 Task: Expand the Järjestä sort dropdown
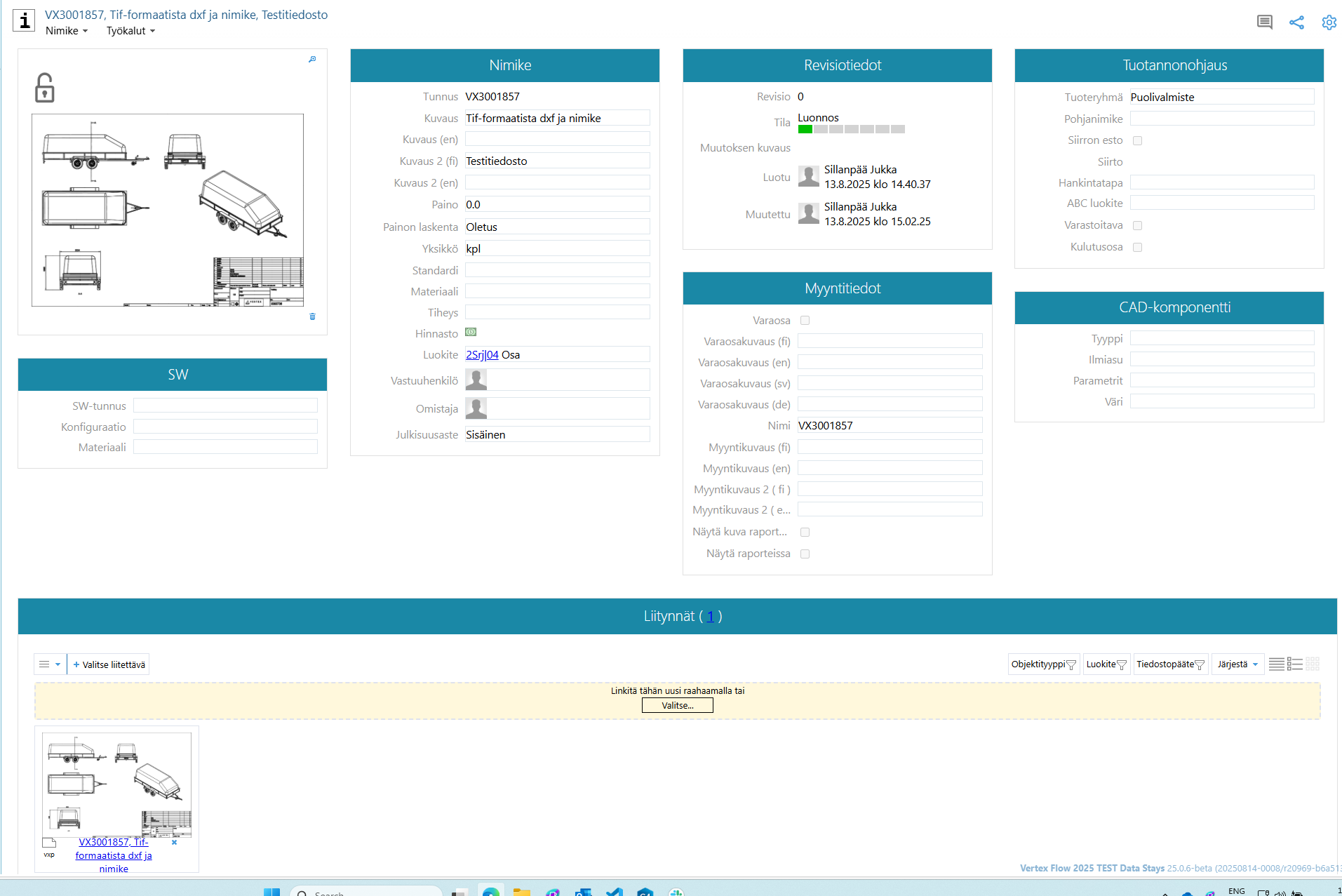[x=1237, y=664]
